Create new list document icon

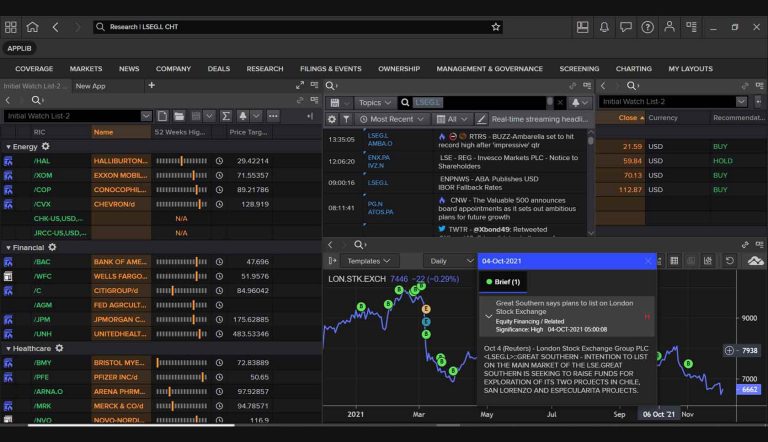162,116
